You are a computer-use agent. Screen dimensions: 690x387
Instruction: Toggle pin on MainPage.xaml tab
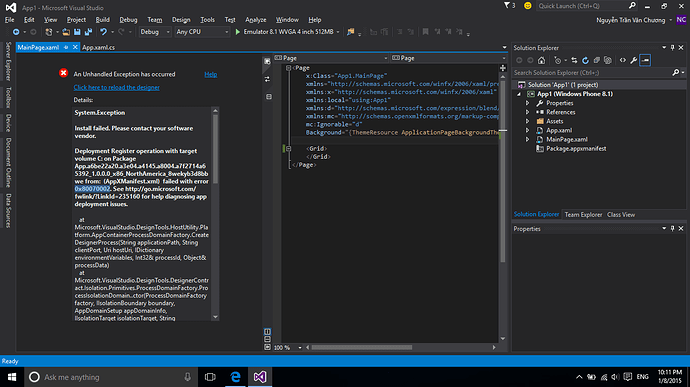pos(66,47)
